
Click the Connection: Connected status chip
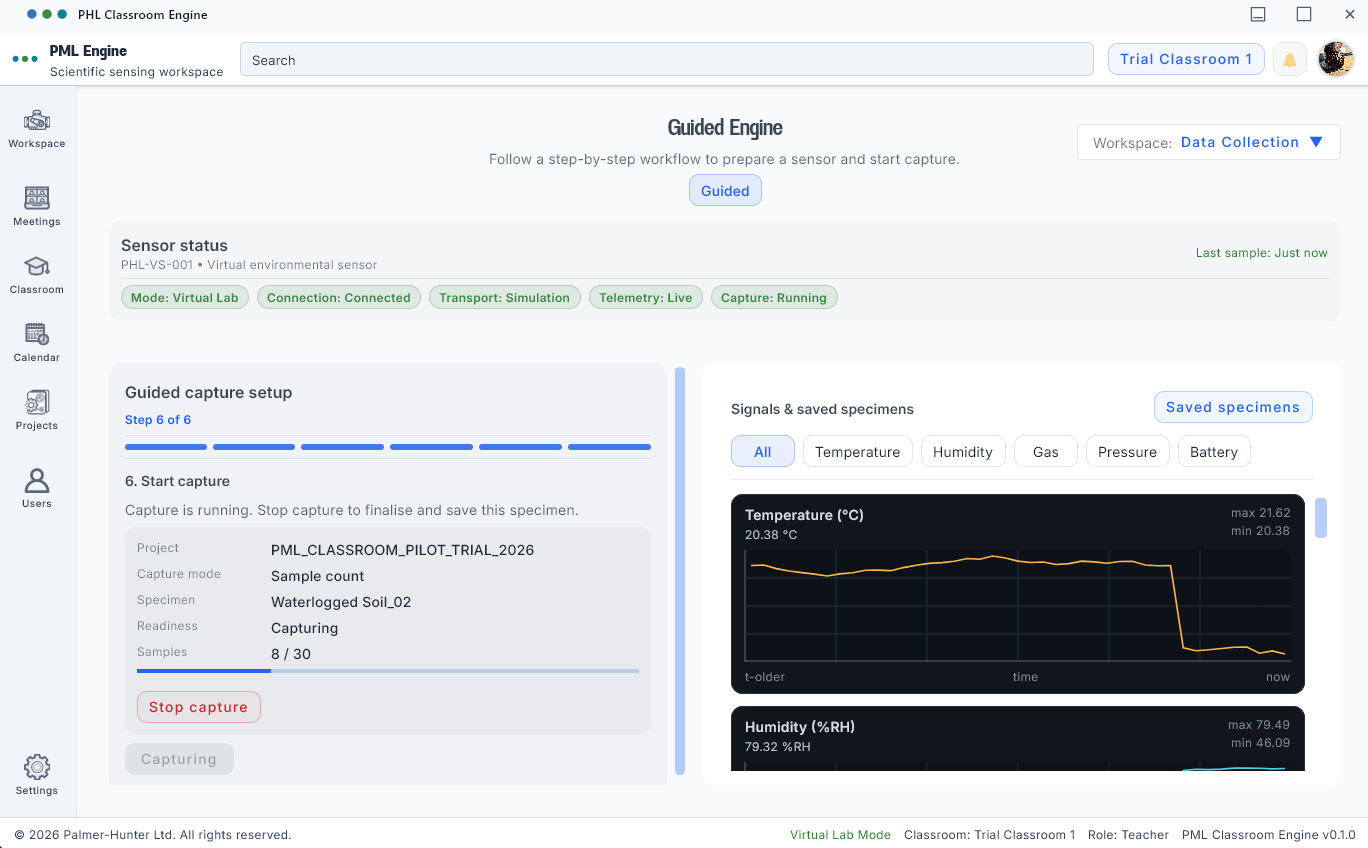coord(339,297)
